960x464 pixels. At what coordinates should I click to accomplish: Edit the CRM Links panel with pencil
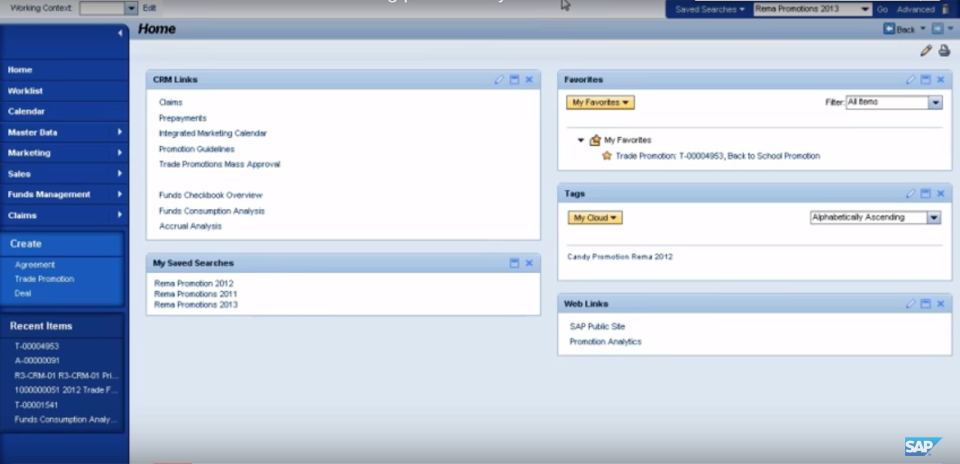click(x=499, y=80)
